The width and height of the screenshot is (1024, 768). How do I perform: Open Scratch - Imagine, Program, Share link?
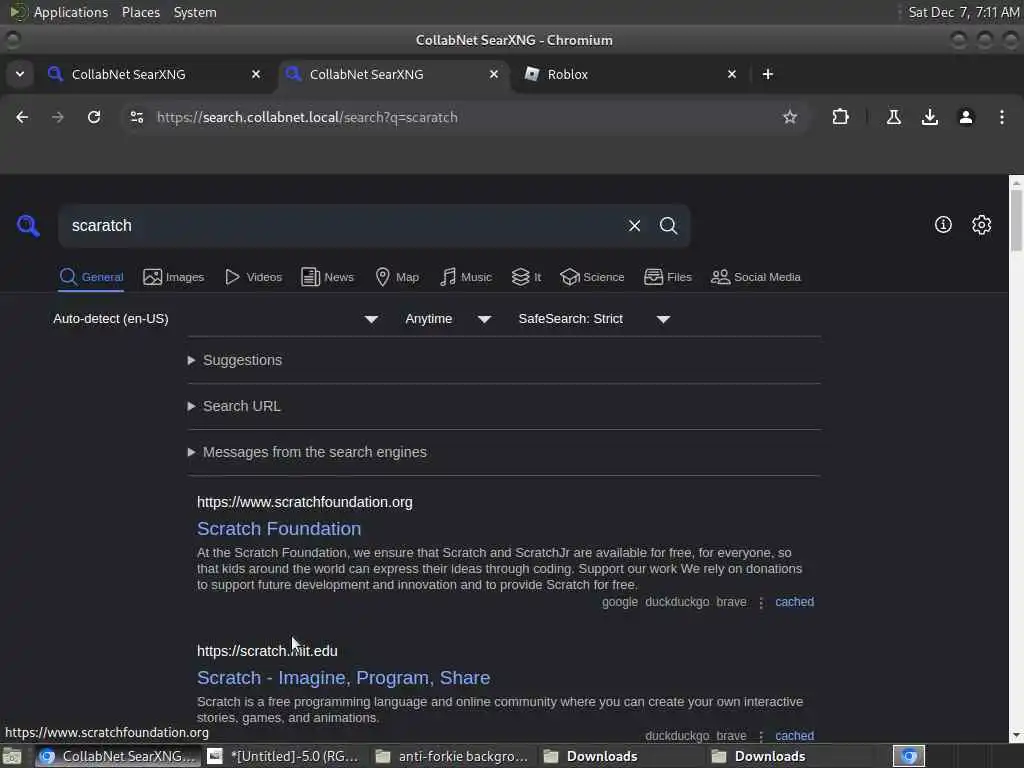[x=344, y=678]
